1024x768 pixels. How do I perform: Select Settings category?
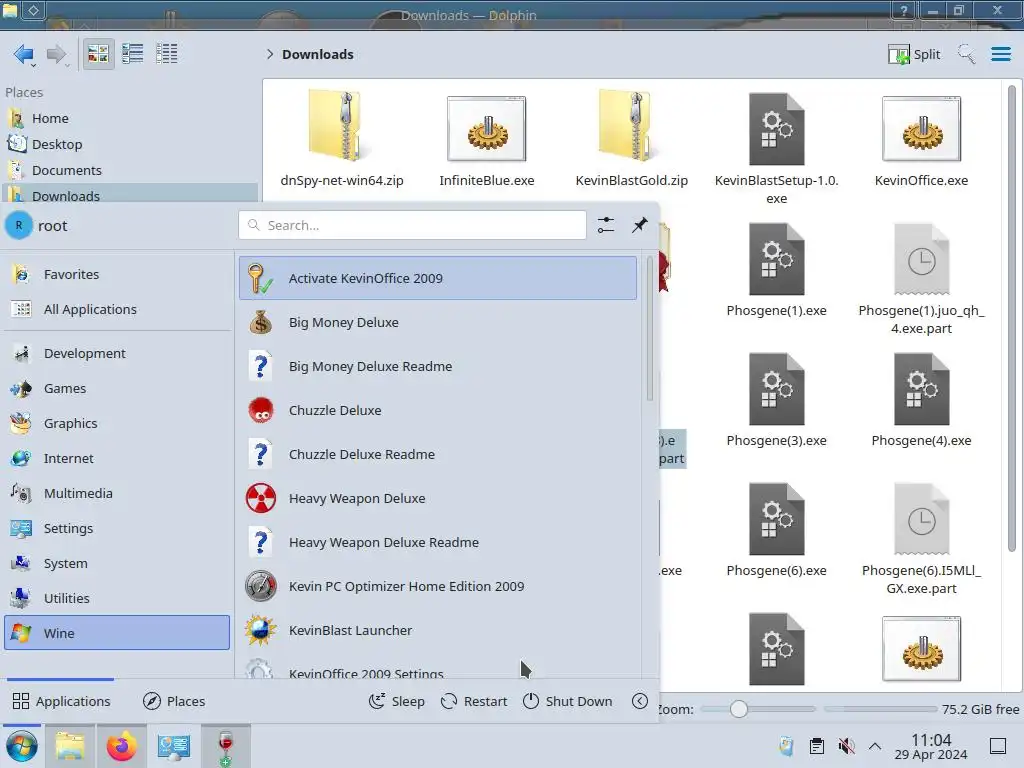[117, 528]
